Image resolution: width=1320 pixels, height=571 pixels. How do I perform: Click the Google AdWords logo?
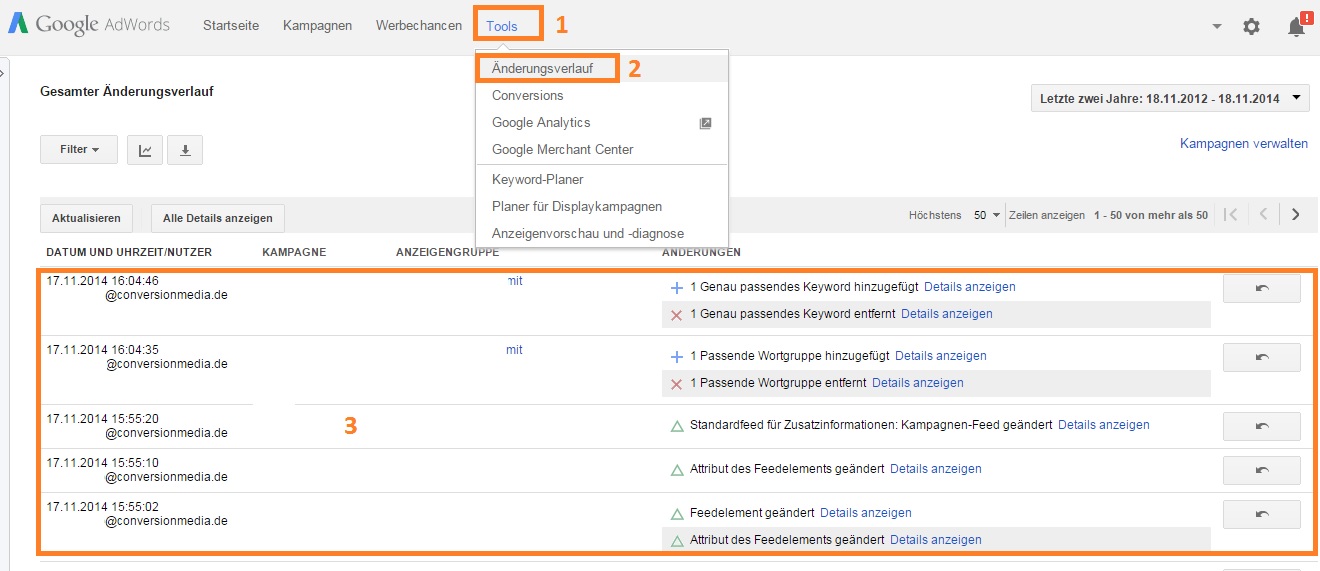89,24
